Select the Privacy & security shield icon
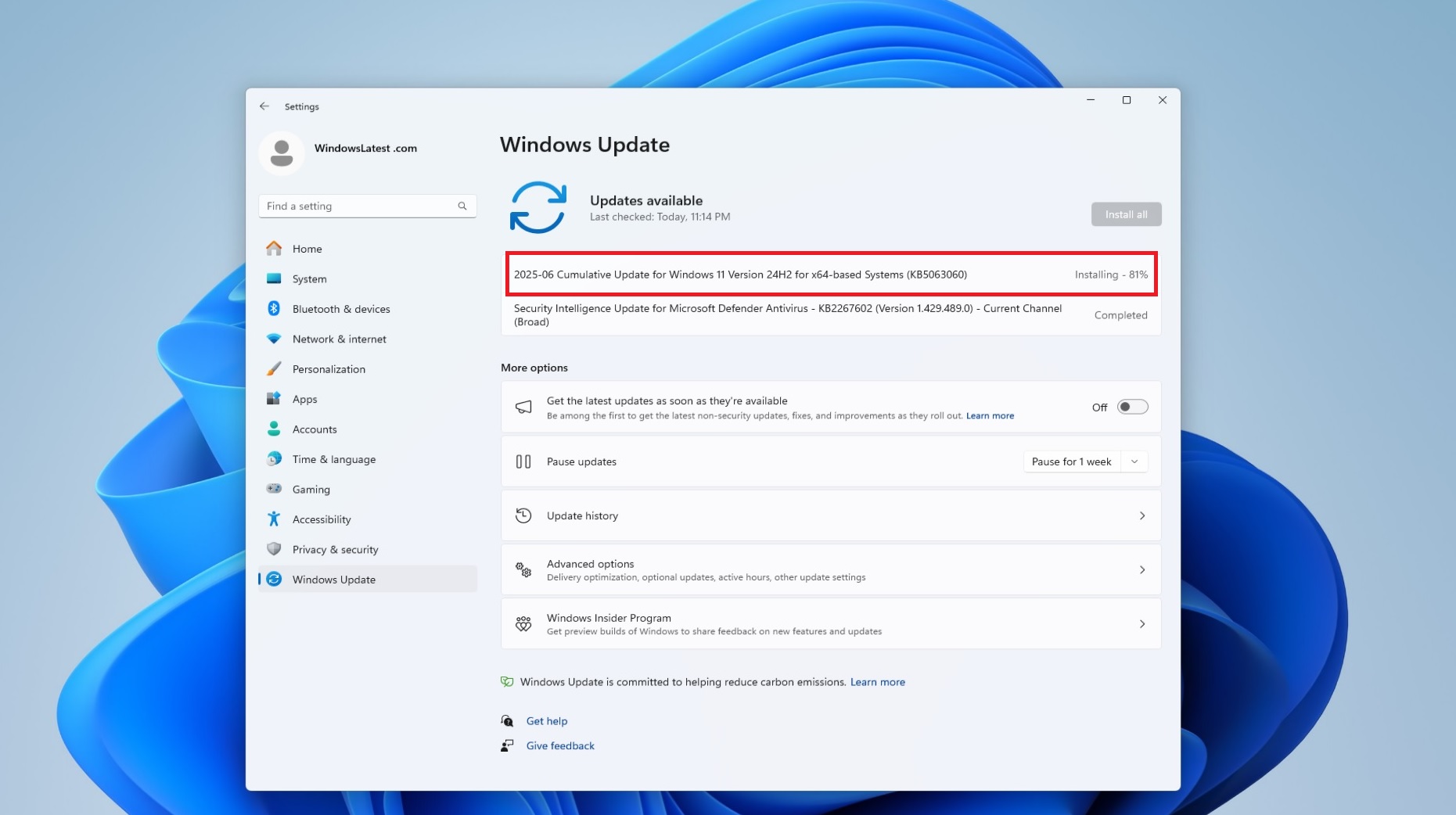This screenshot has height=815, width=1456. [274, 549]
